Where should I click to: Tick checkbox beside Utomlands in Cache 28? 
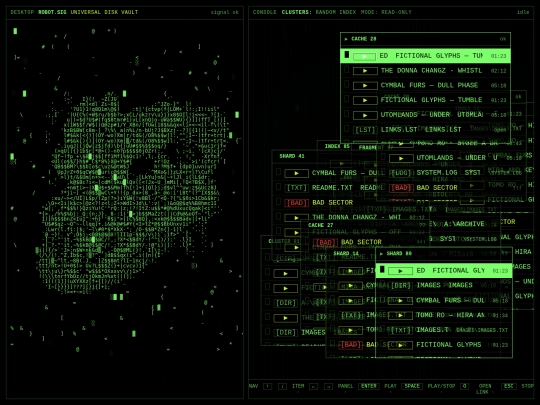pyautogui.click(x=347, y=114)
